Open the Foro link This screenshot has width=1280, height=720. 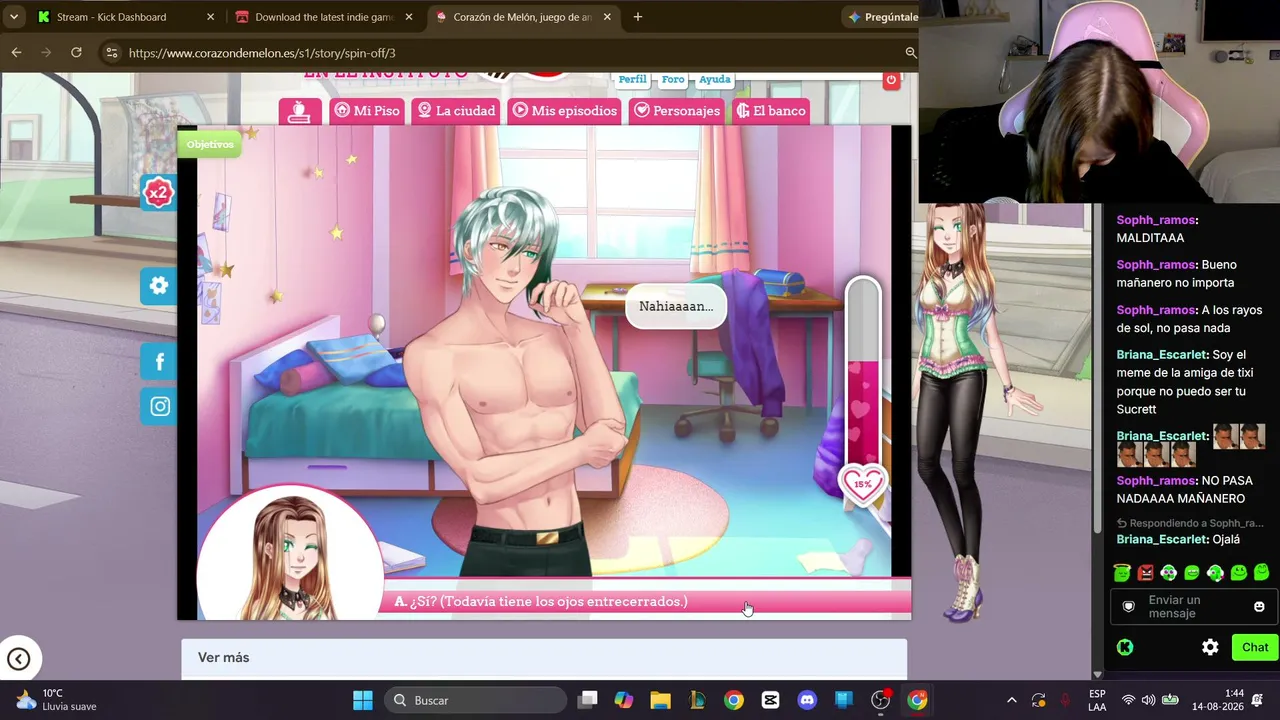click(673, 79)
